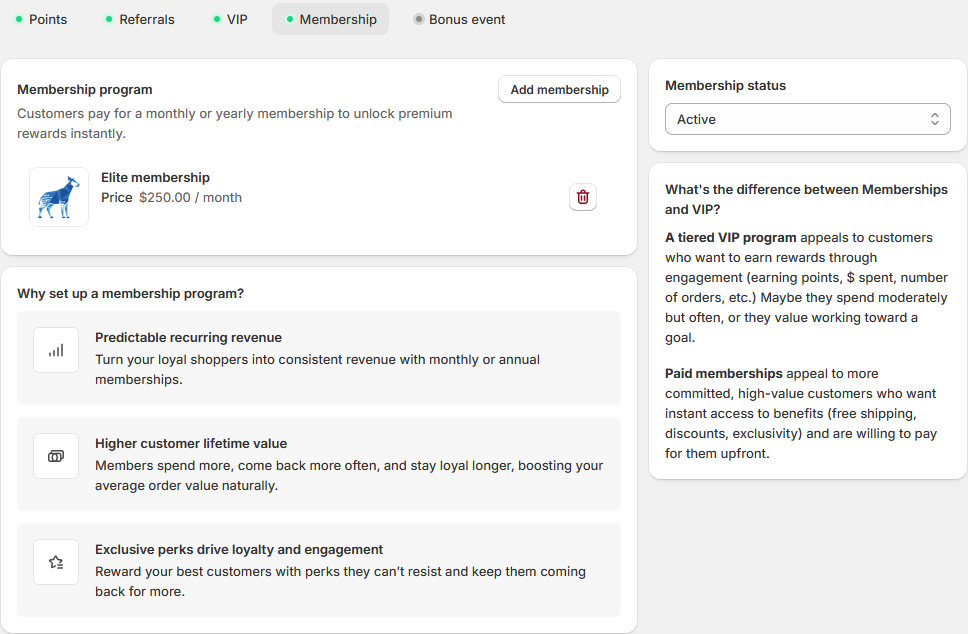Click the Higher customer lifetime value heading
Screen dimensions: 968x634
(191, 443)
